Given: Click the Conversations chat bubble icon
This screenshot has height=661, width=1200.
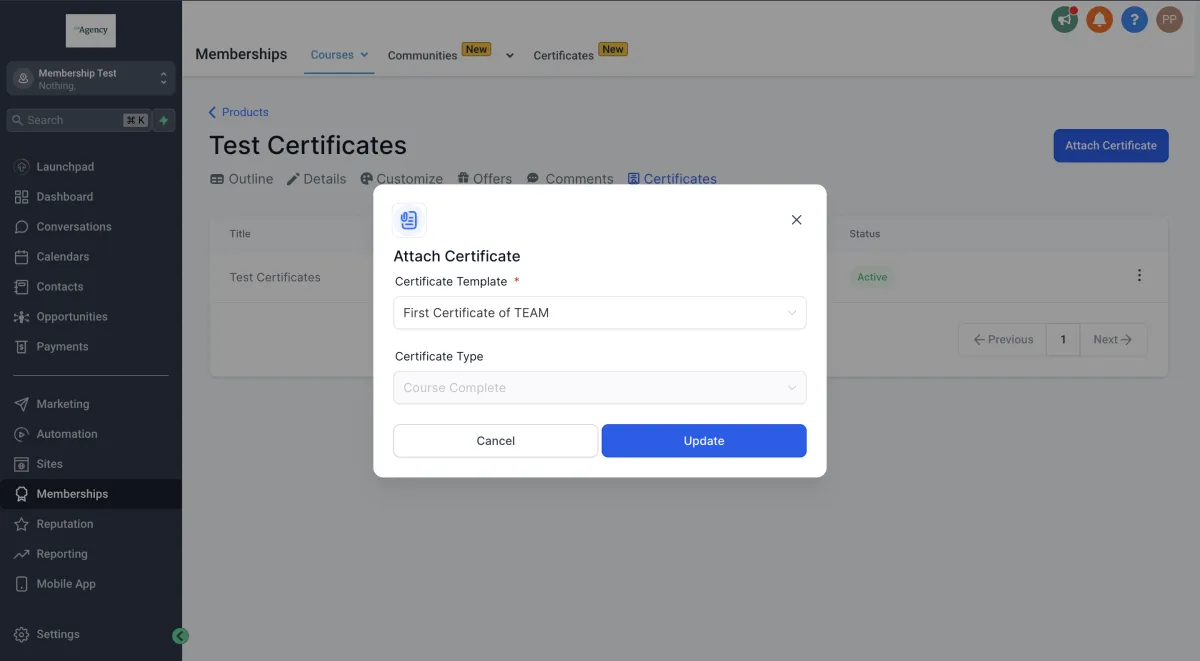Looking at the screenshot, I should point(21,227).
